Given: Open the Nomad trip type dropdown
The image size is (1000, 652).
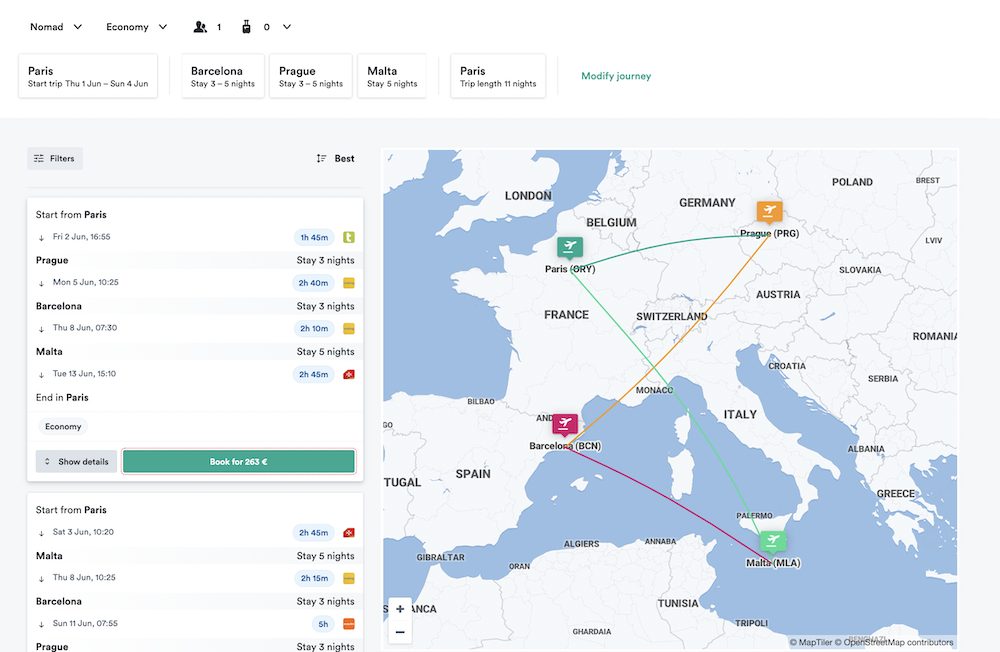Looking at the screenshot, I should pos(56,27).
